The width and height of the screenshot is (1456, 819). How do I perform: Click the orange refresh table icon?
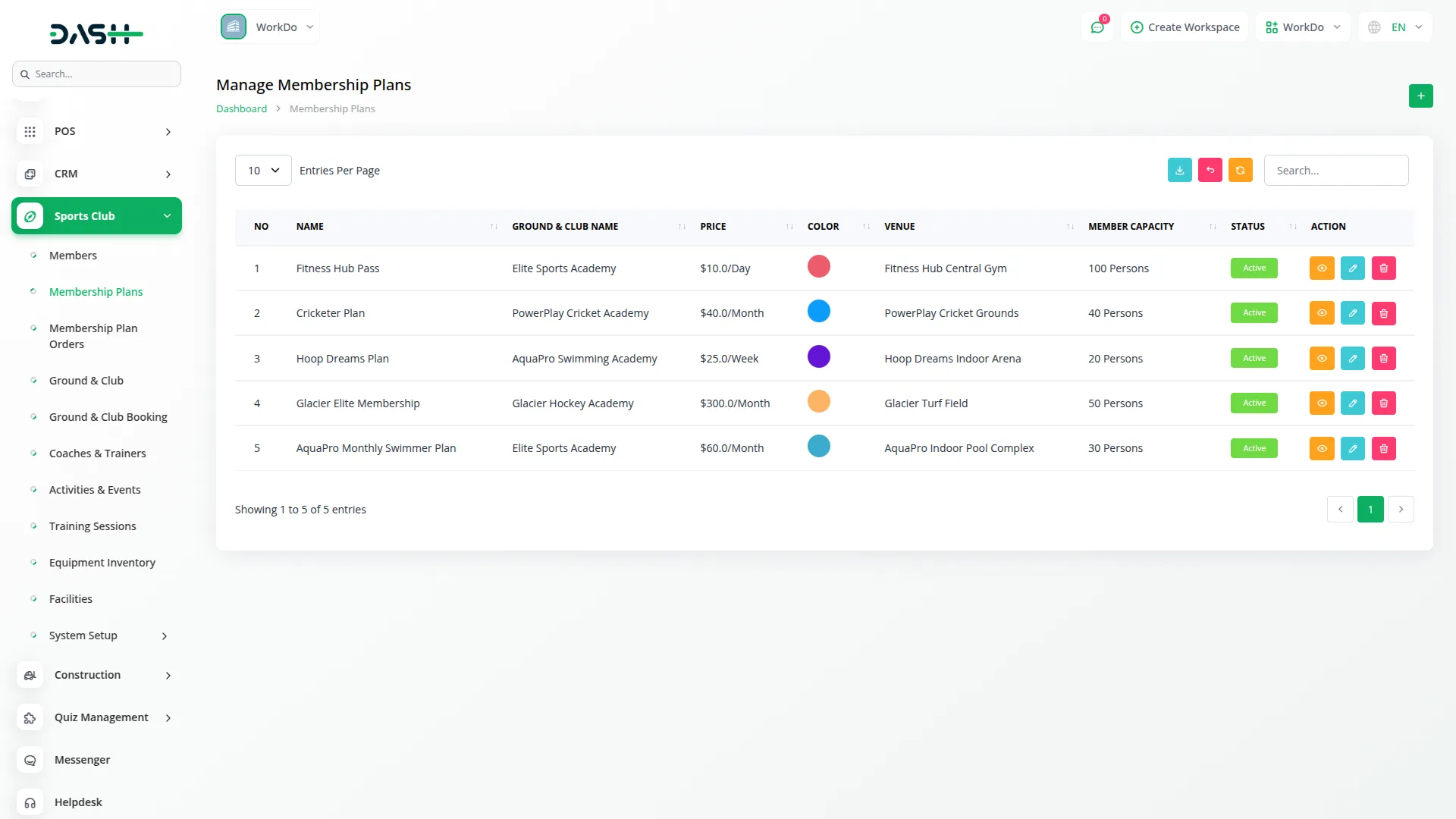[1240, 171]
